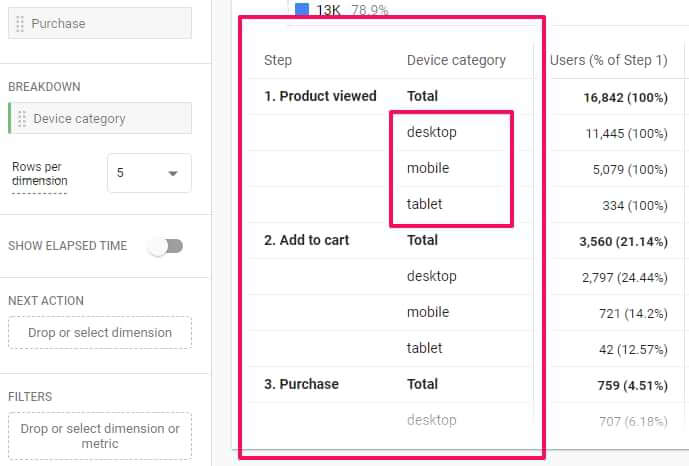689x466 pixels.
Task: Click the Users (% of Step 1) header
Action: tap(608, 60)
